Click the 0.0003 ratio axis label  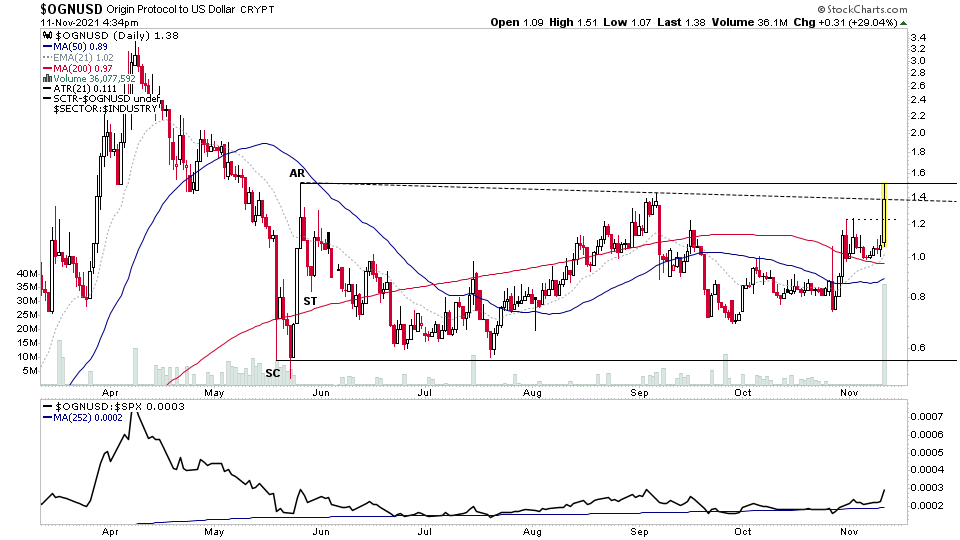pyautogui.click(x=927, y=488)
